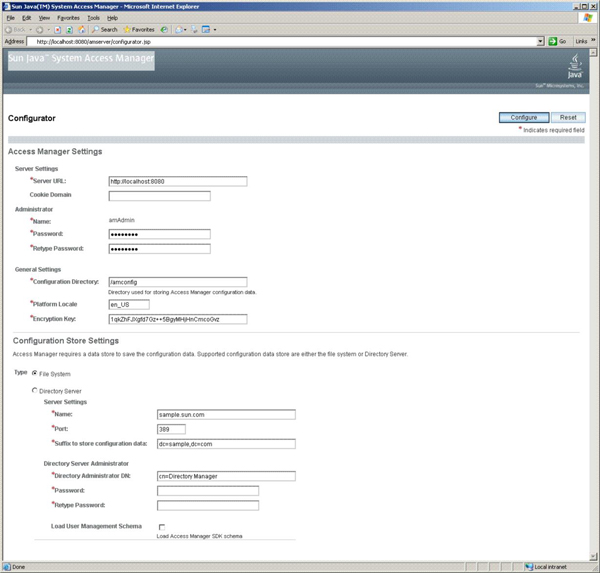Viewport: 600px width, 573px height.
Task: Click the Directory Server Administrator Password field
Action: click(208, 491)
